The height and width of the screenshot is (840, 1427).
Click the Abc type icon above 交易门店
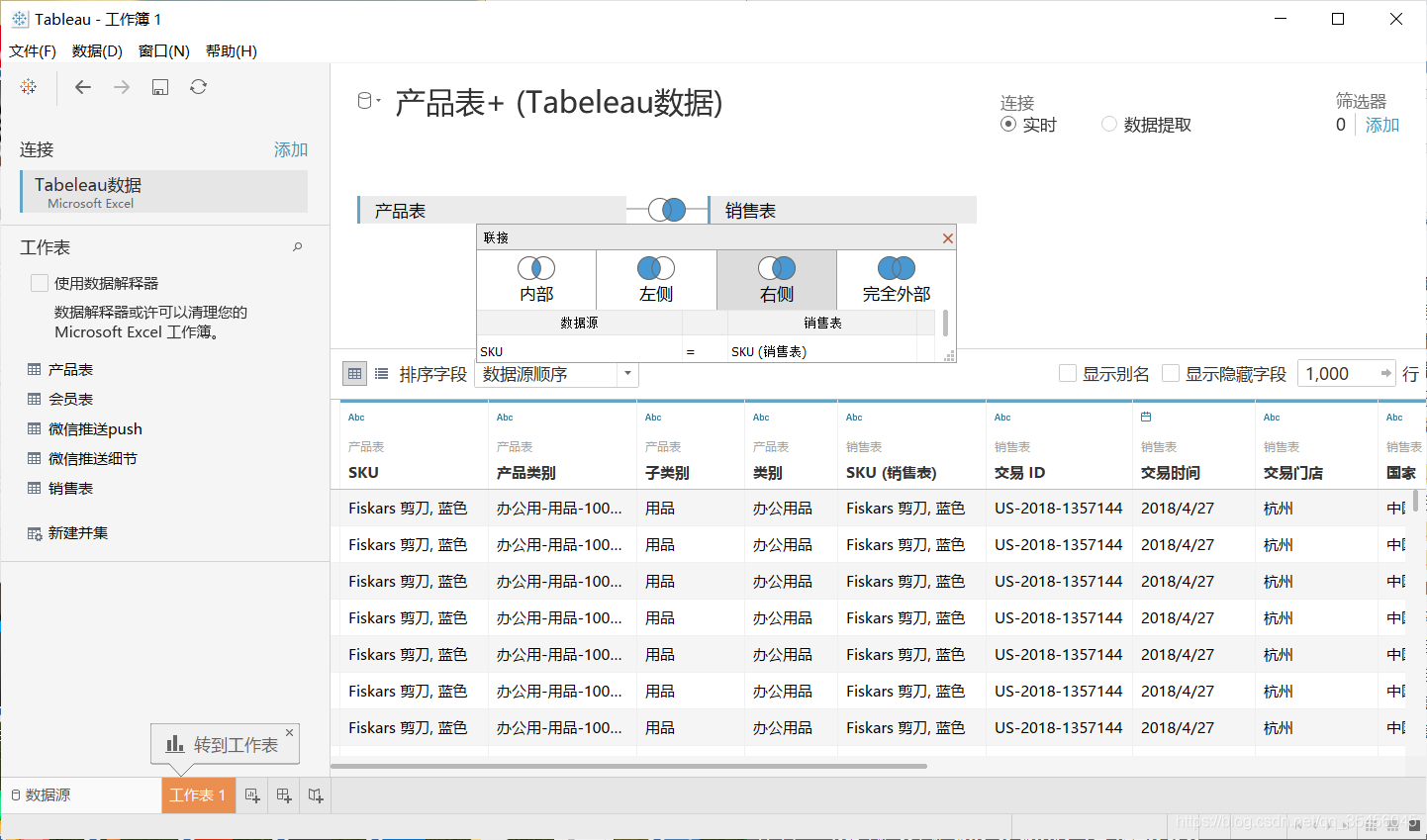[1272, 418]
